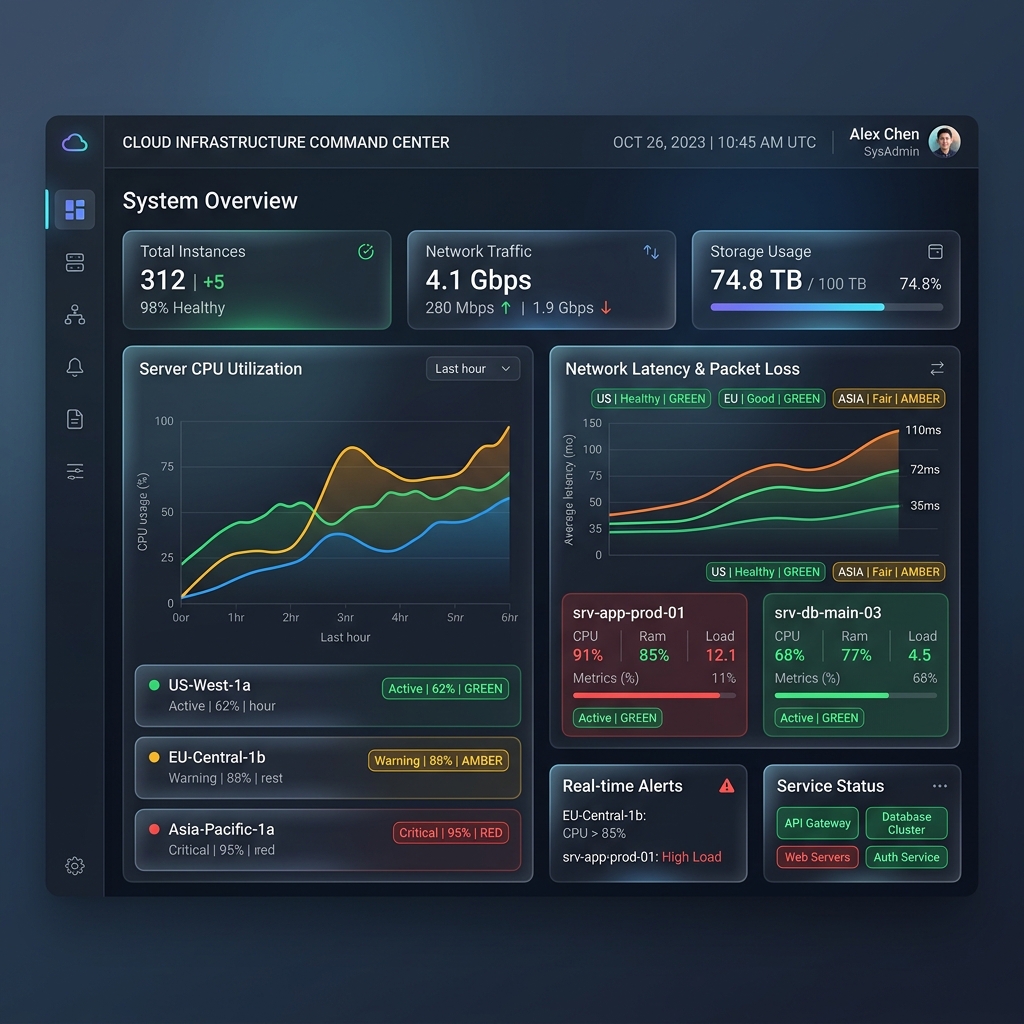
Task: Open the dashboard grid sidebar icon
Action: click(x=75, y=210)
